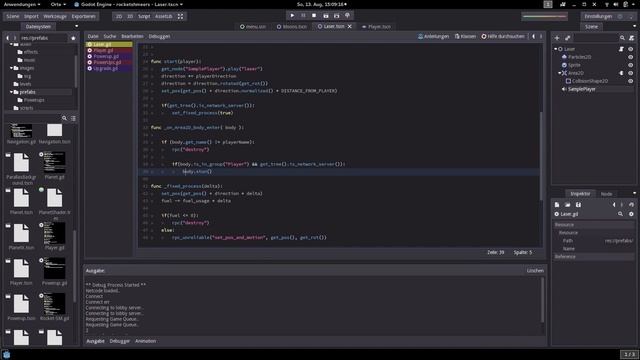Add a new node with plus icon
Viewport: 640px width, 360px height.
(x=557, y=38)
